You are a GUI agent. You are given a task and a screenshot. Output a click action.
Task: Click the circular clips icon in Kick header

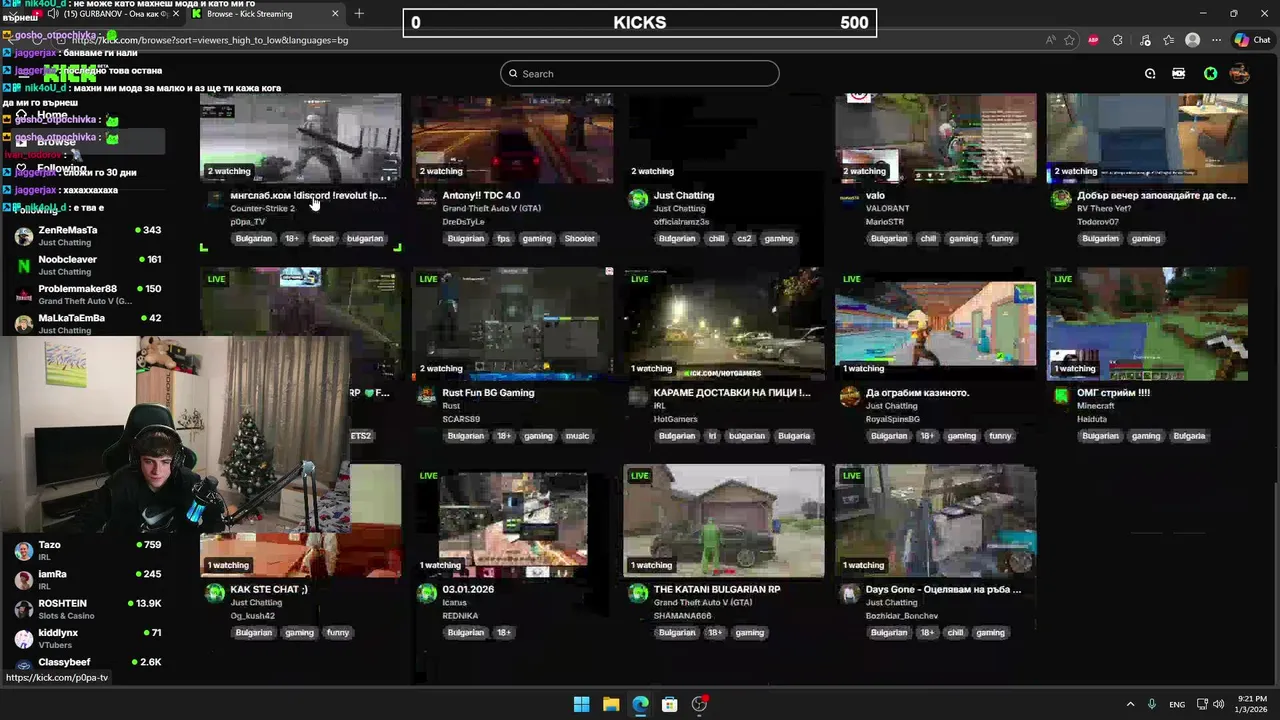[x=1150, y=73]
